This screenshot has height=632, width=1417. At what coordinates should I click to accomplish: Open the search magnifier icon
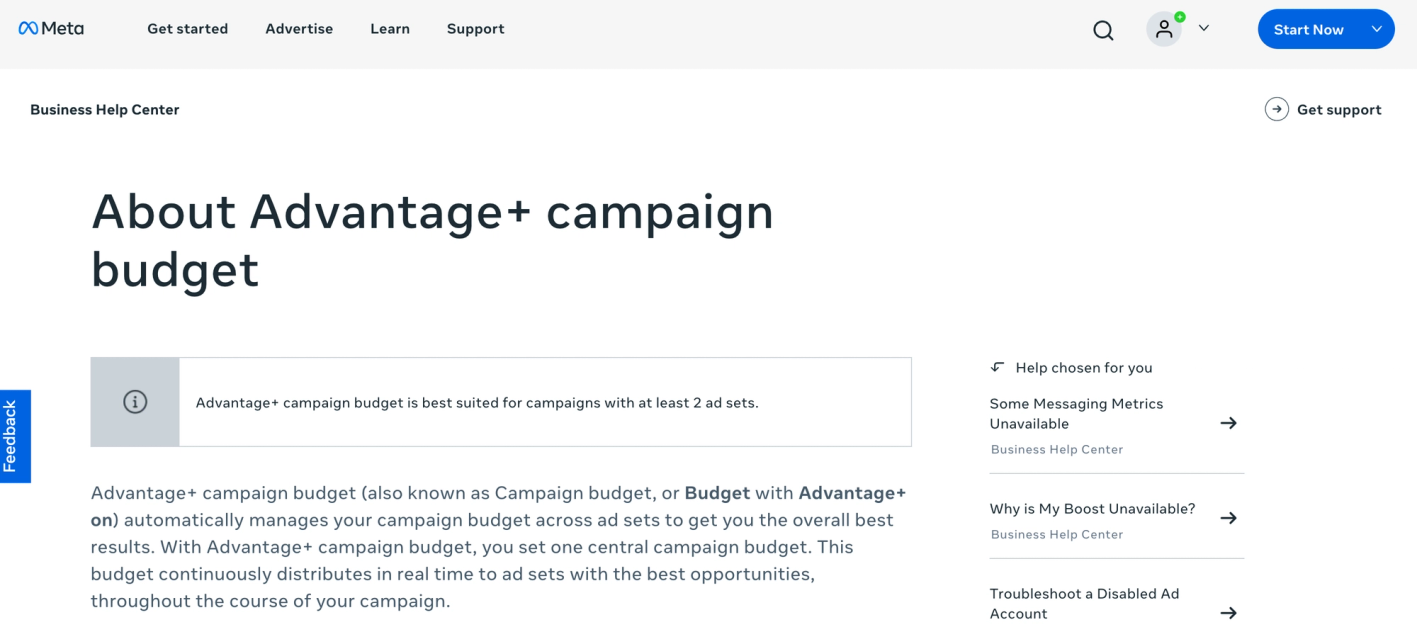tap(1103, 30)
